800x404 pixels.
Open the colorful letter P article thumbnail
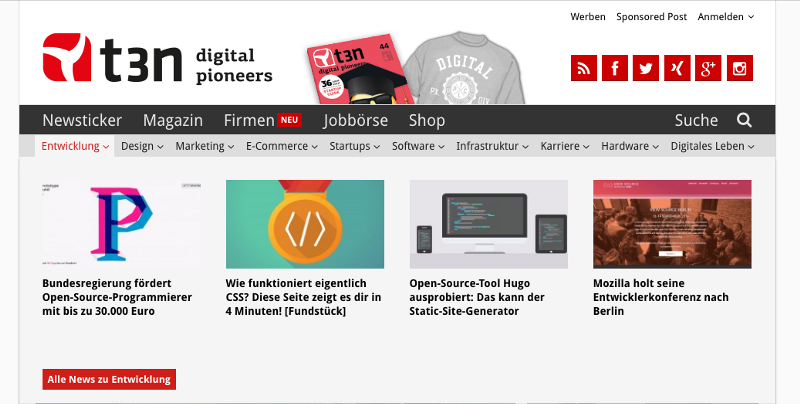click(x=121, y=224)
